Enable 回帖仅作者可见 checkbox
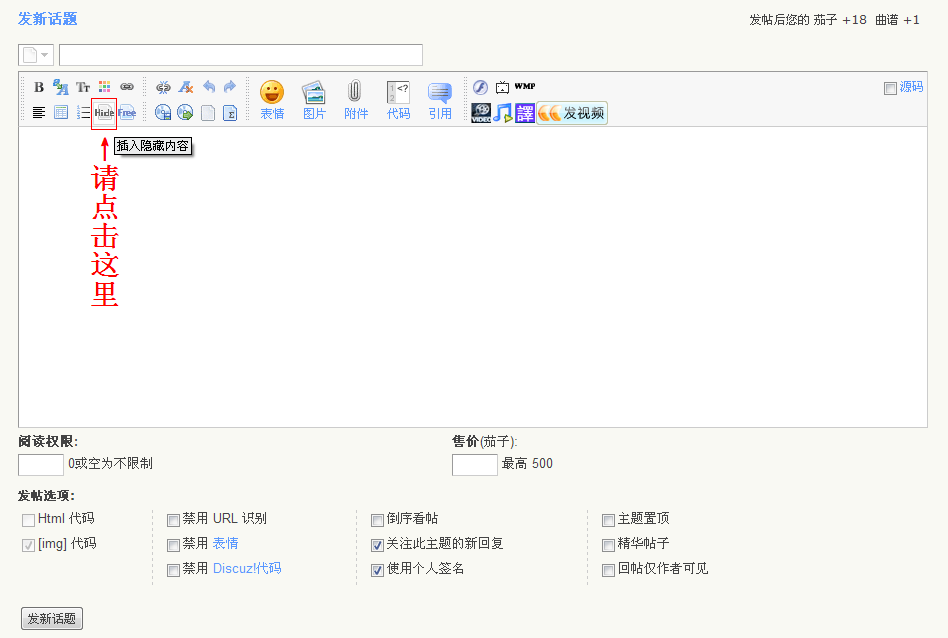Image resolution: width=948 pixels, height=638 pixels. click(608, 570)
